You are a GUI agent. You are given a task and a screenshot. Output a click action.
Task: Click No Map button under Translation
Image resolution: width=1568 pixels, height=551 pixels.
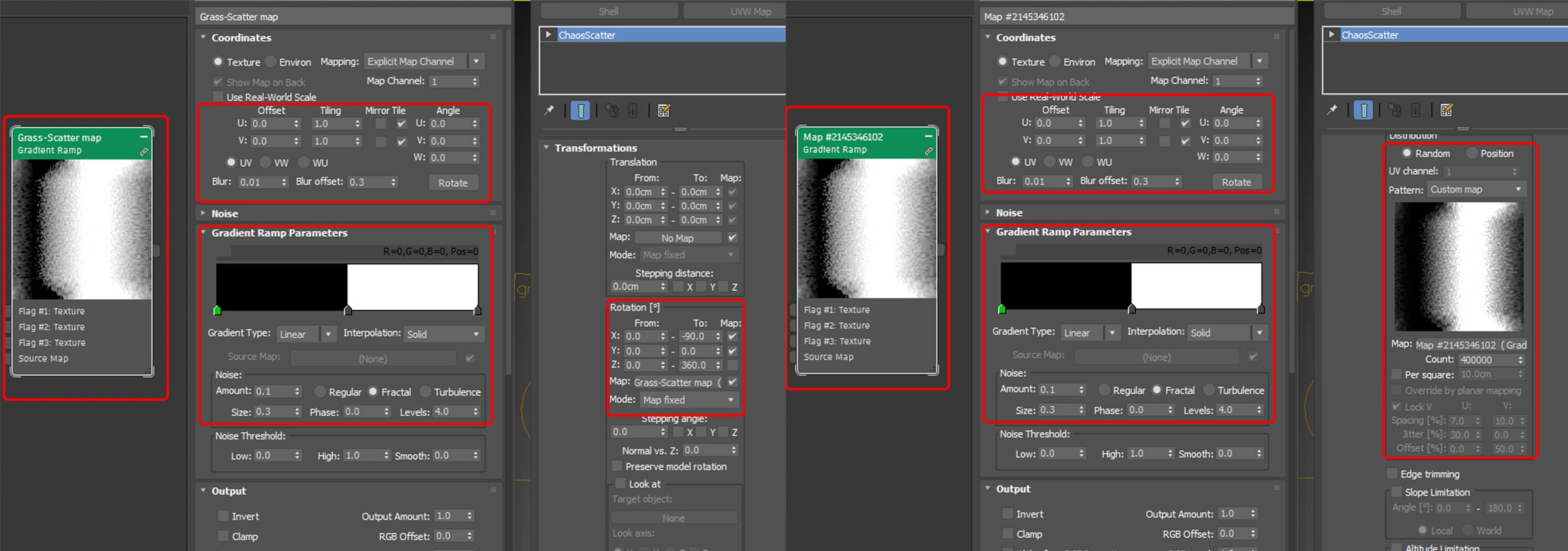[x=677, y=238]
